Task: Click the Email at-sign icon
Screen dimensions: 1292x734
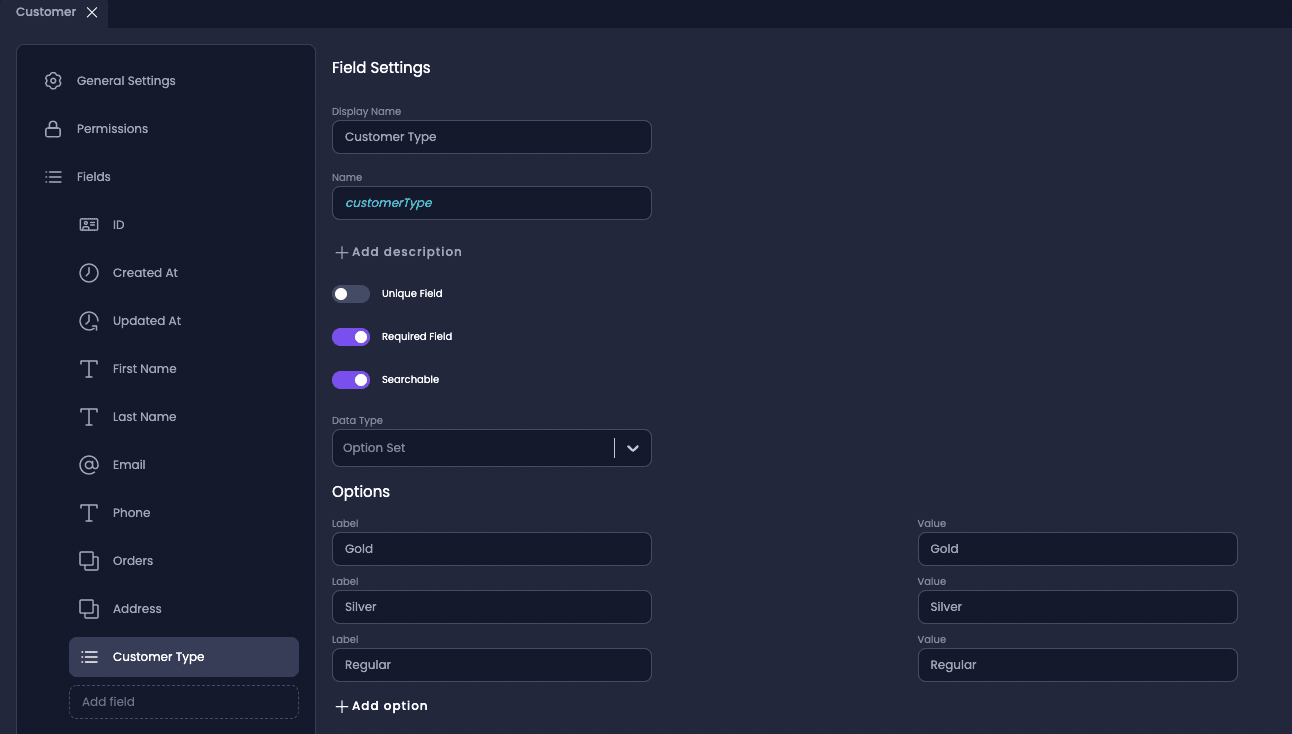Action: pos(89,465)
